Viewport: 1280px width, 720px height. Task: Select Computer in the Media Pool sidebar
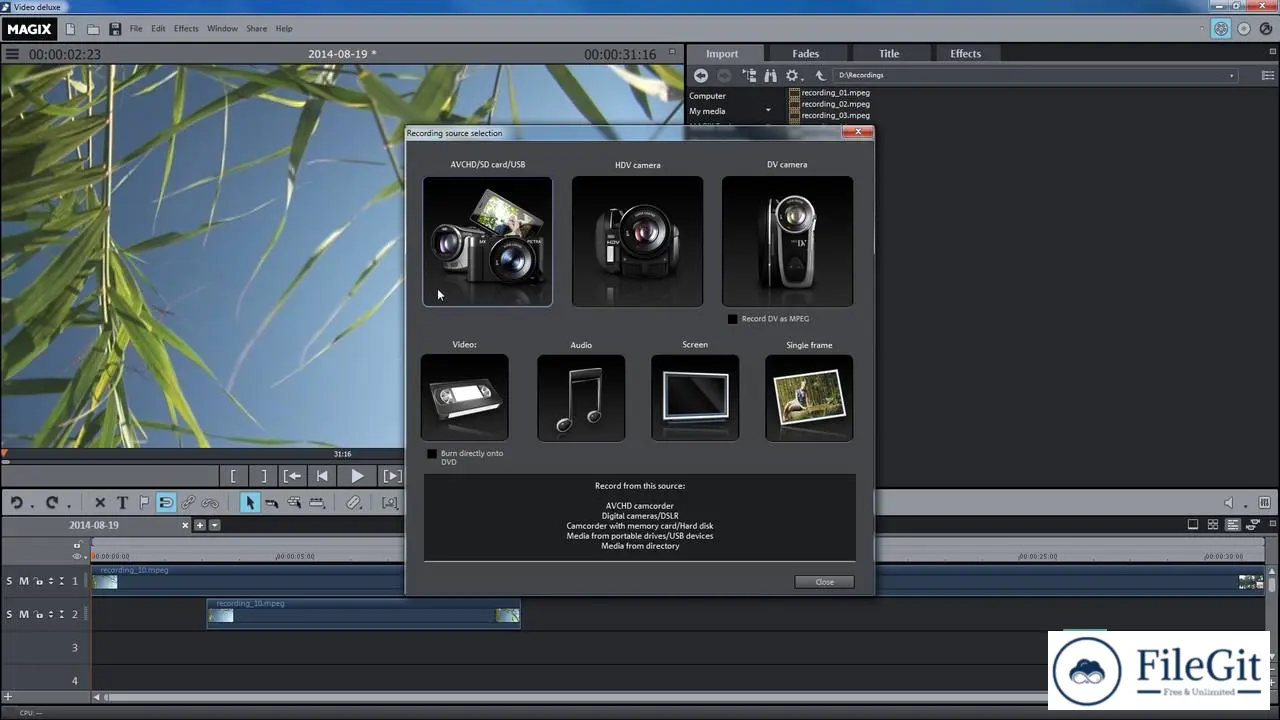coord(707,96)
